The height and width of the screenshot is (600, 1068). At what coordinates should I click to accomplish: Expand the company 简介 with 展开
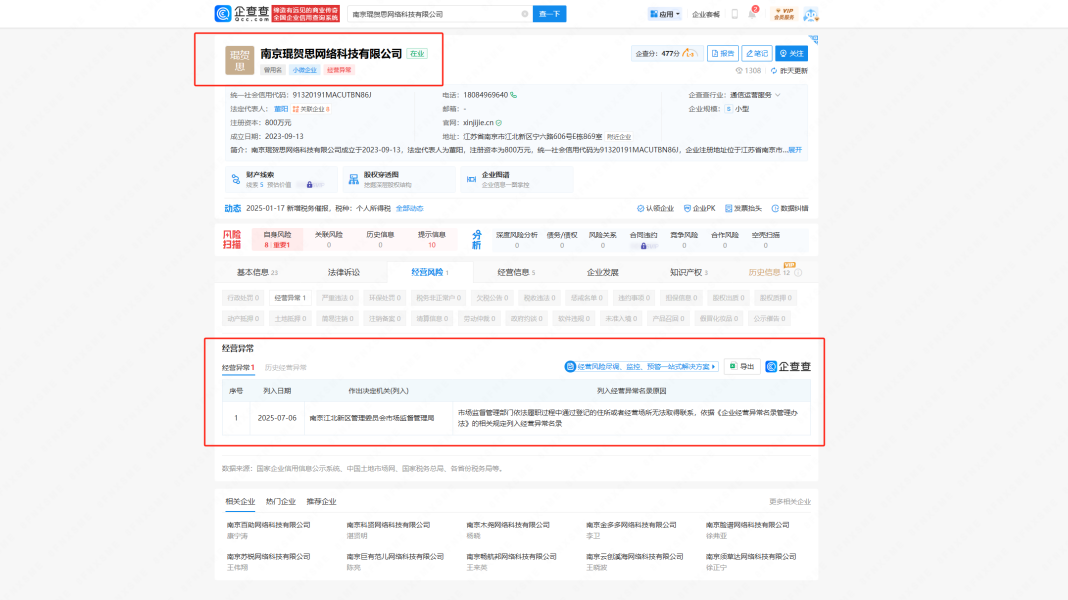pyautogui.click(x=795, y=150)
